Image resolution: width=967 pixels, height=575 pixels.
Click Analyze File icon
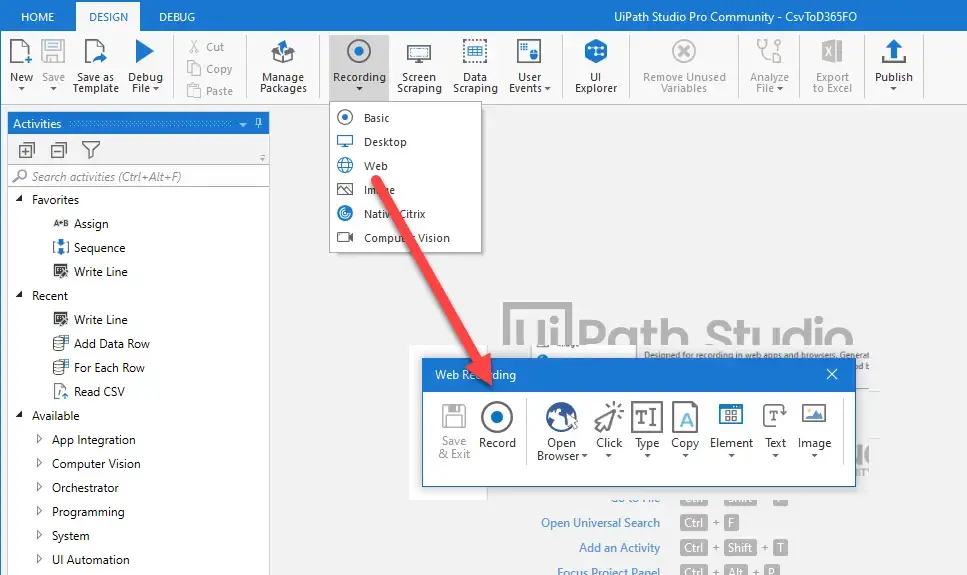tap(769, 51)
